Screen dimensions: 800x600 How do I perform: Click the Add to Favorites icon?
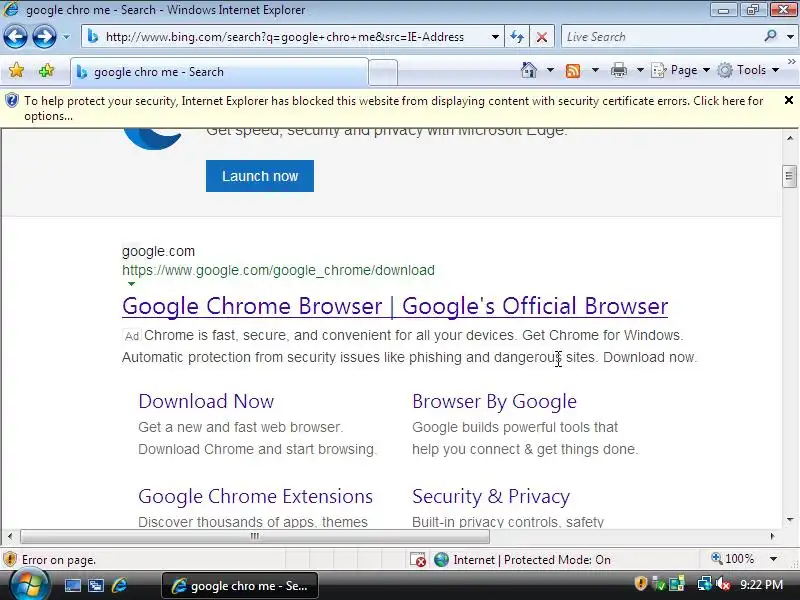coord(46,70)
